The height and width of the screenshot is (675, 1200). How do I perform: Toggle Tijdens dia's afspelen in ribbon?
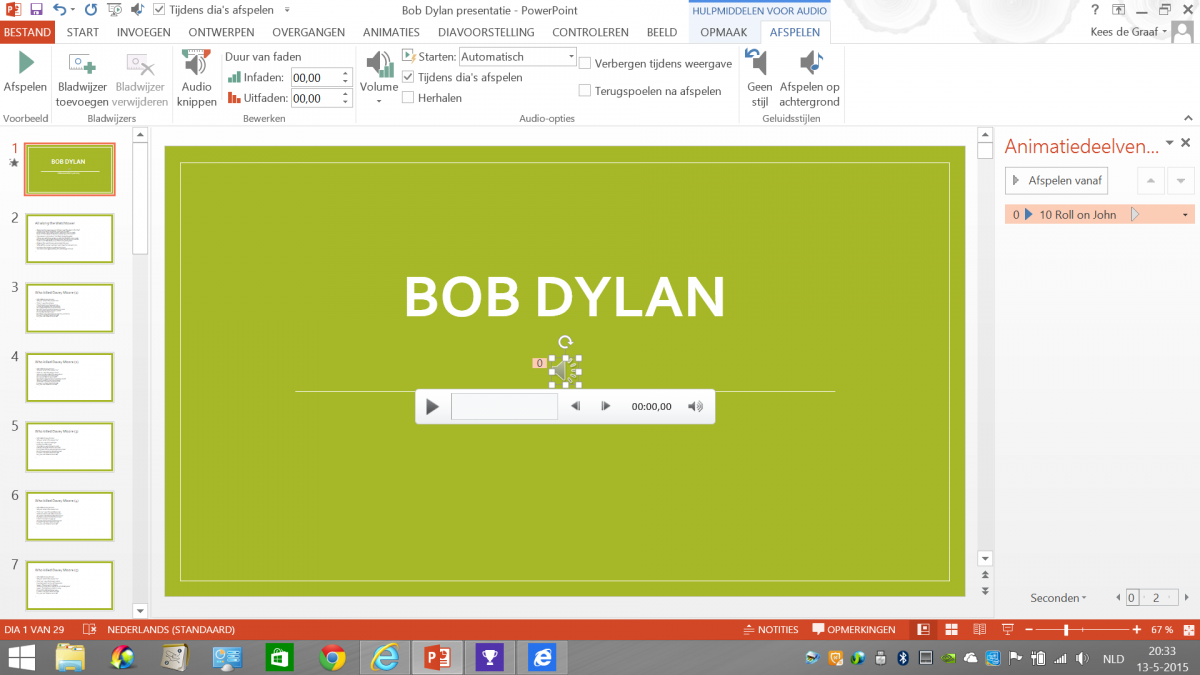[408, 77]
